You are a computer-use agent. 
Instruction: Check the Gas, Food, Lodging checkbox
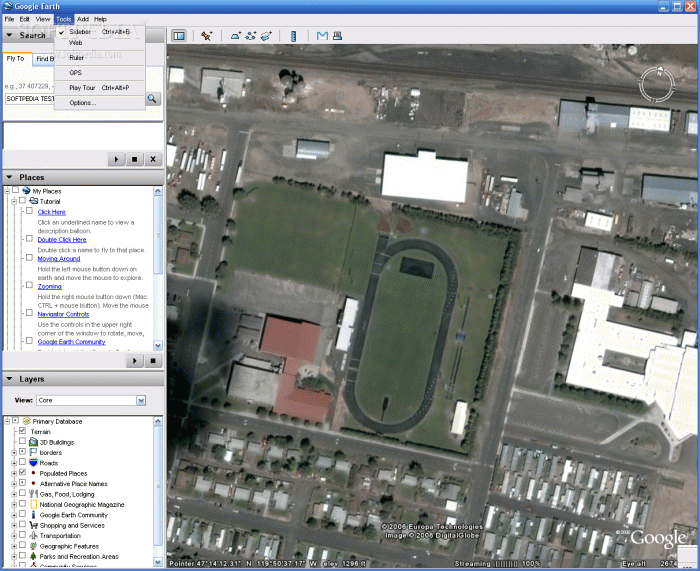pos(22,493)
